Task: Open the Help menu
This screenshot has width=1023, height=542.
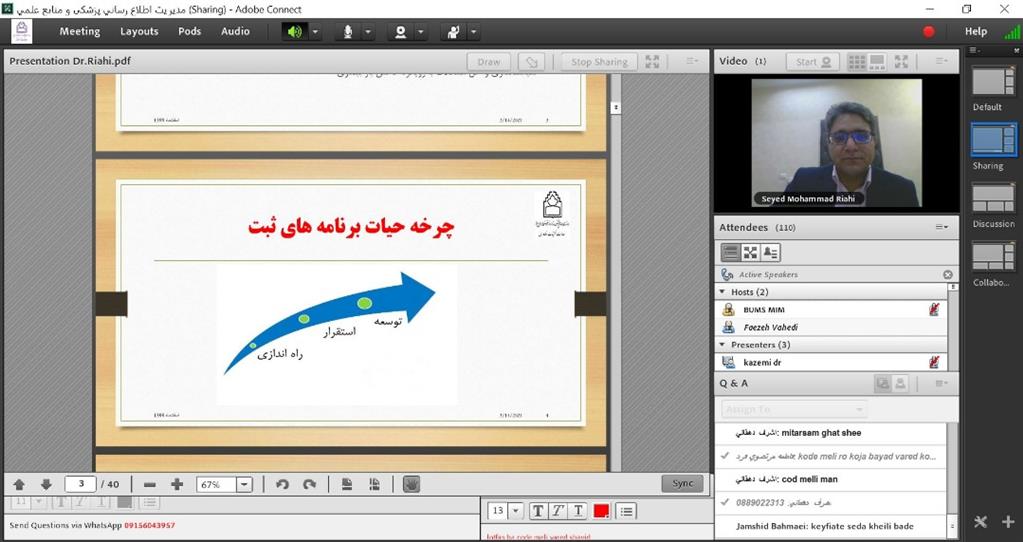Action: pyautogui.click(x=975, y=31)
